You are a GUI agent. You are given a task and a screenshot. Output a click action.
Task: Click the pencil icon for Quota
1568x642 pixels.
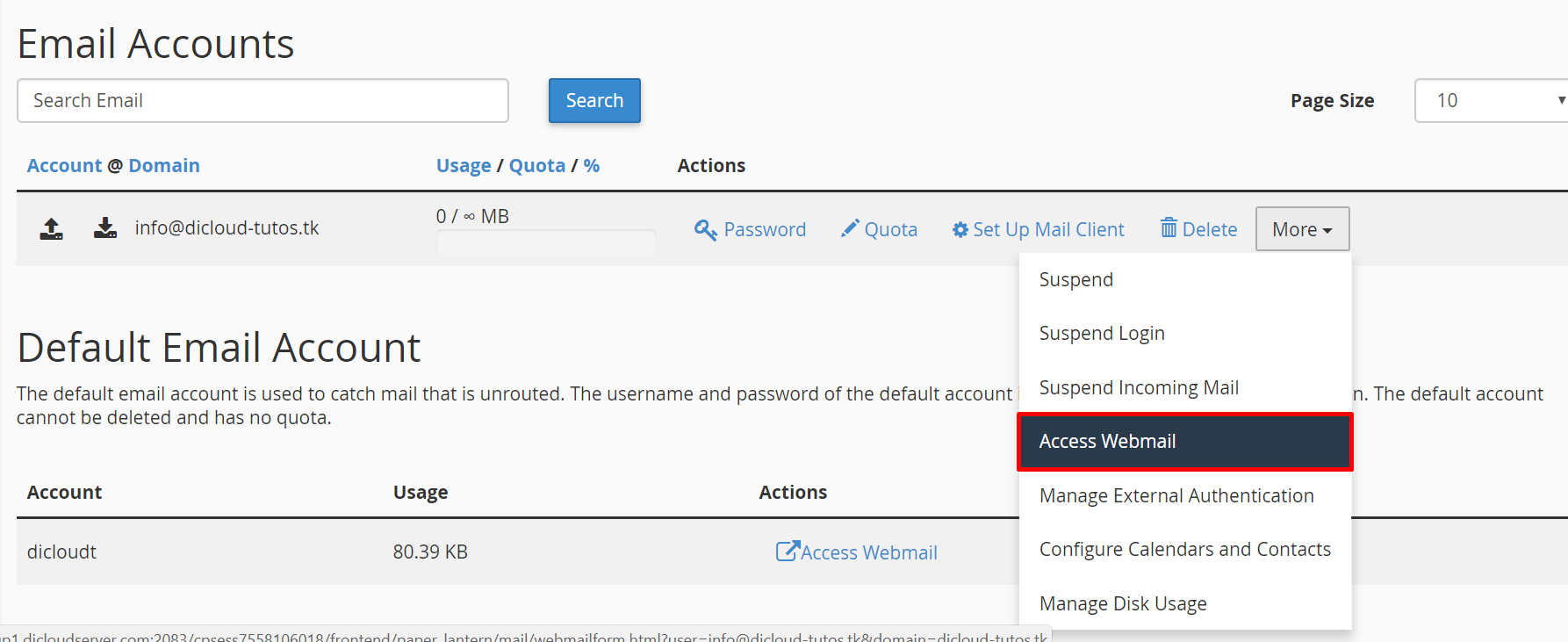850,228
